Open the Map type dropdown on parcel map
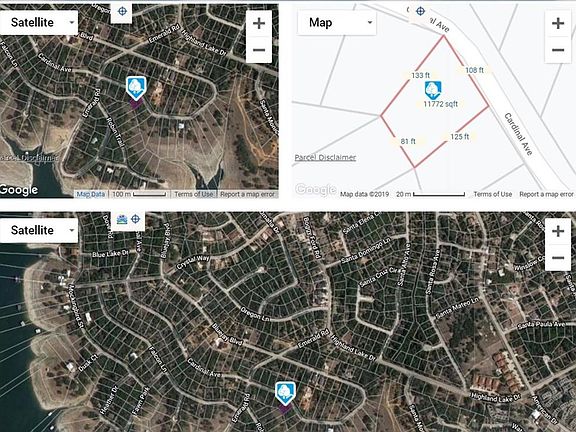 tap(337, 23)
